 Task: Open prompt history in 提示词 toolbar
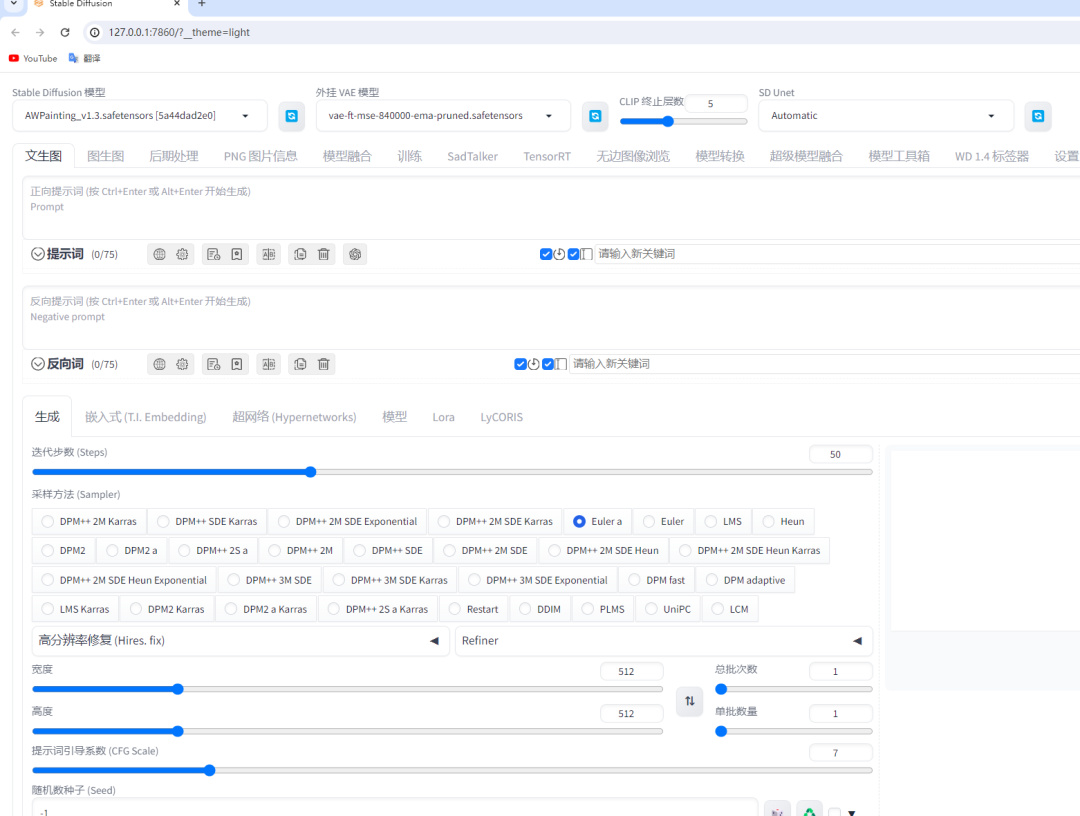click(x=214, y=254)
